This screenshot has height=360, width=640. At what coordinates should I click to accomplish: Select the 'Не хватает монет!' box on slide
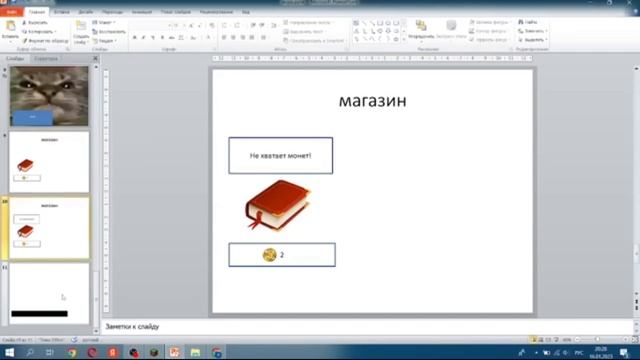point(281,156)
